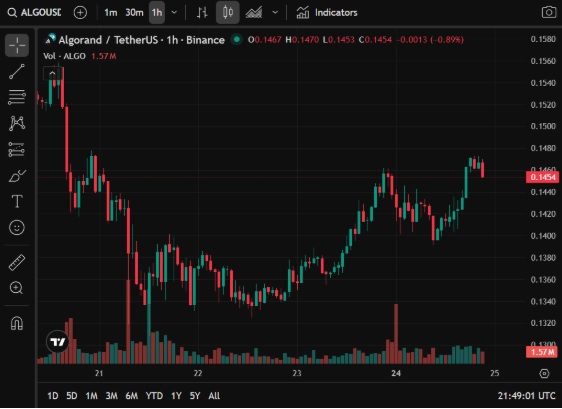Select the crosshair cursor tool
This screenshot has height=409, width=562.
tap(17, 46)
